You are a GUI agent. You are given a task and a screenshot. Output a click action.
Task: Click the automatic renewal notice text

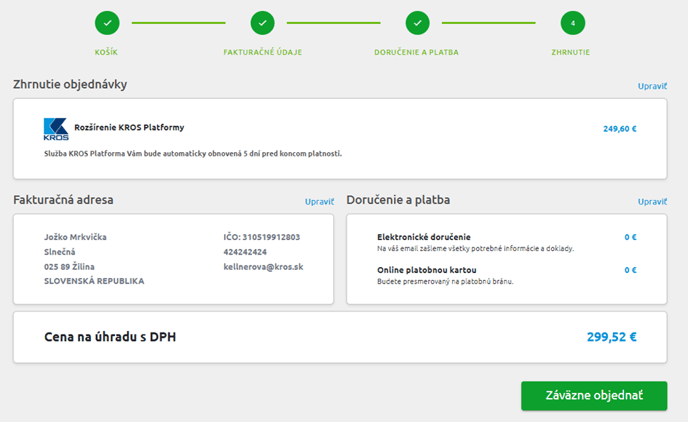point(193,154)
